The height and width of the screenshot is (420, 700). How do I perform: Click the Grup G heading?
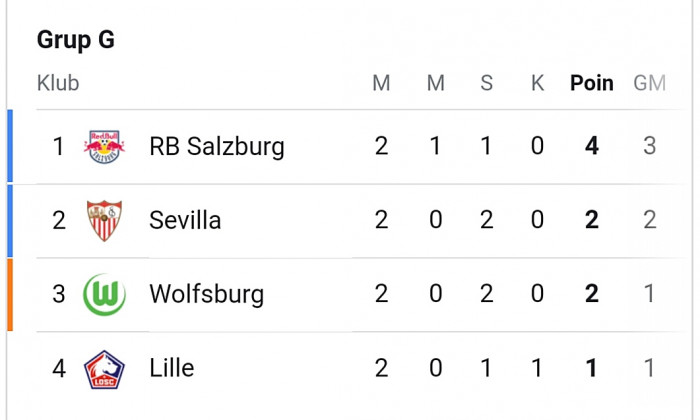76,40
